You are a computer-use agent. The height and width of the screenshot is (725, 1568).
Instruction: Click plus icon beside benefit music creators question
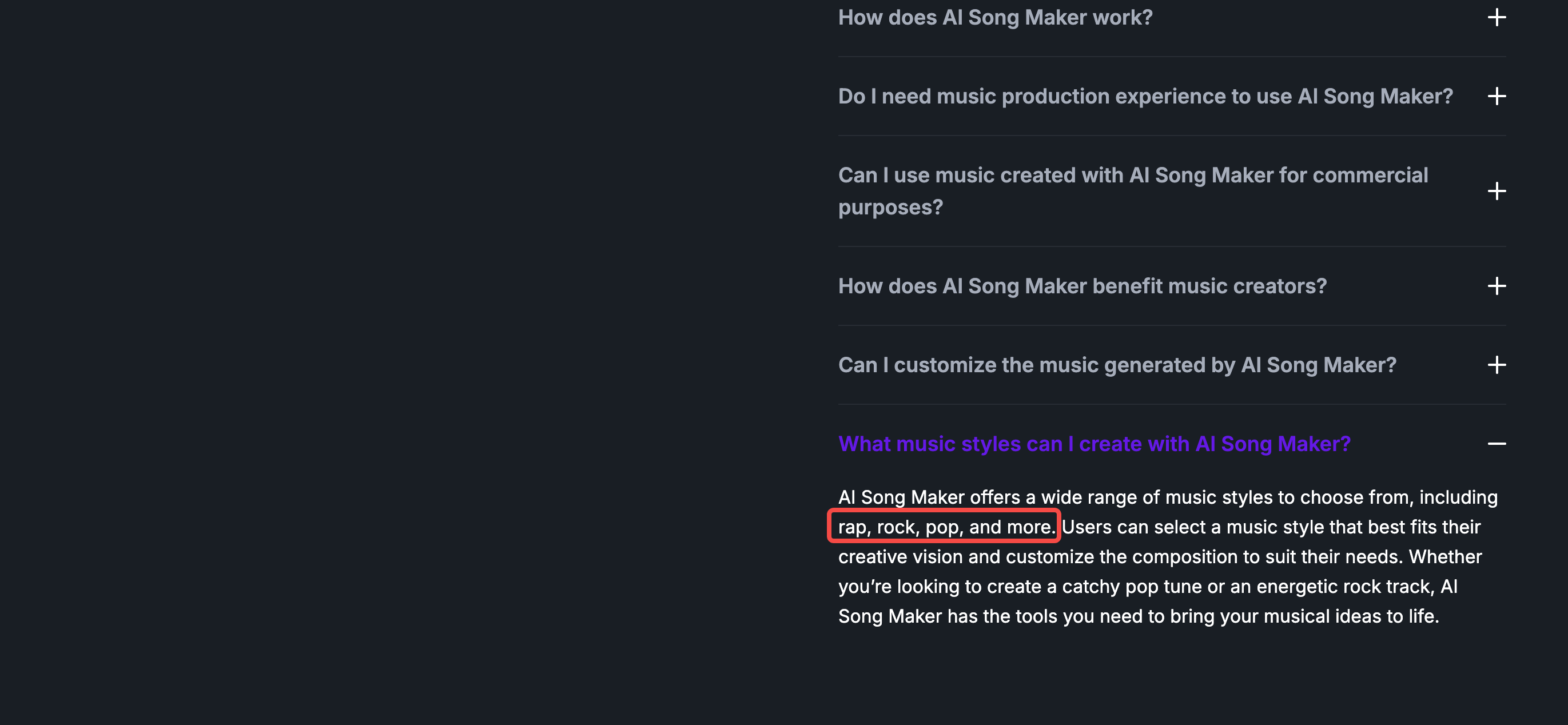click(x=1496, y=286)
